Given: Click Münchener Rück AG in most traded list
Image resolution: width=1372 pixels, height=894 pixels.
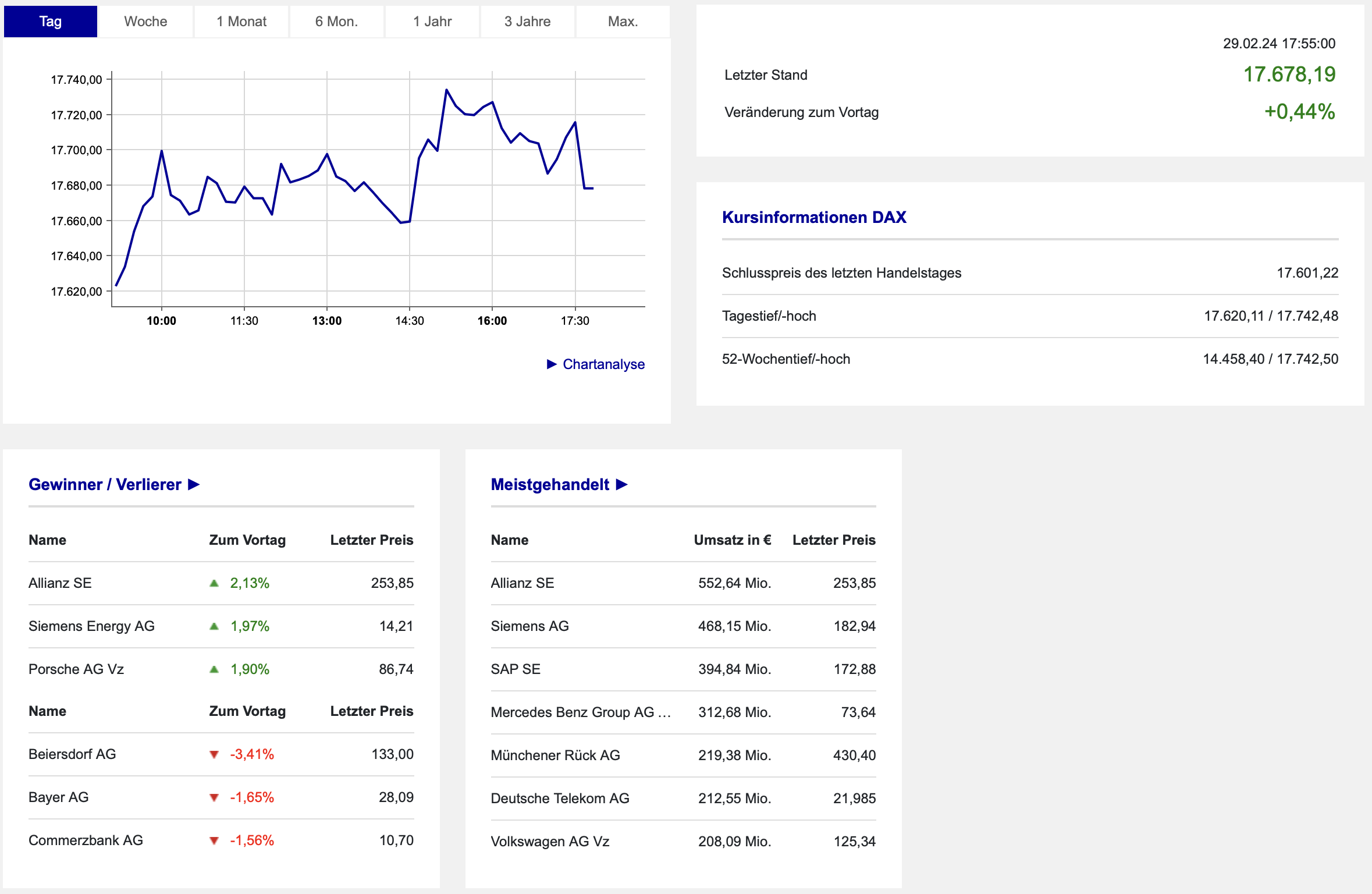Looking at the screenshot, I should coord(555,755).
